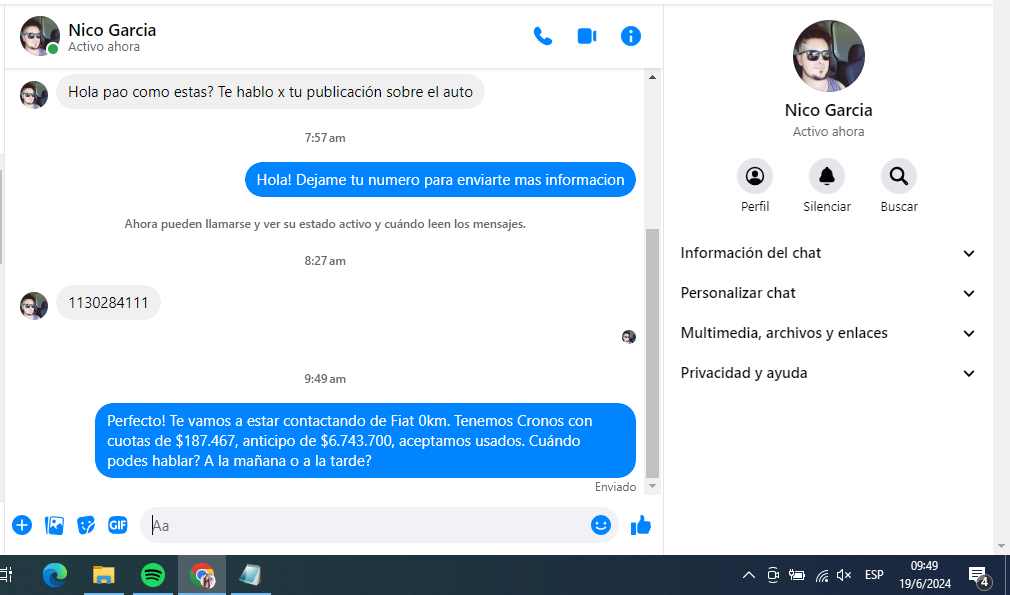
Task: Start a video call from chat header
Action: (587, 36)
